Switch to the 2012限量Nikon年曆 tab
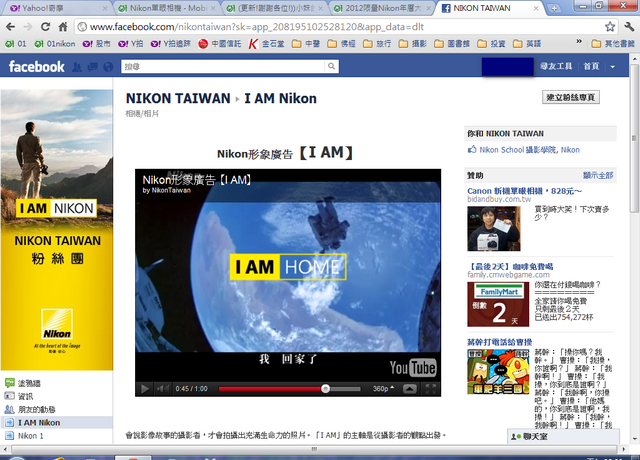This screenshot has width=640, height=460. click(383, 8)
